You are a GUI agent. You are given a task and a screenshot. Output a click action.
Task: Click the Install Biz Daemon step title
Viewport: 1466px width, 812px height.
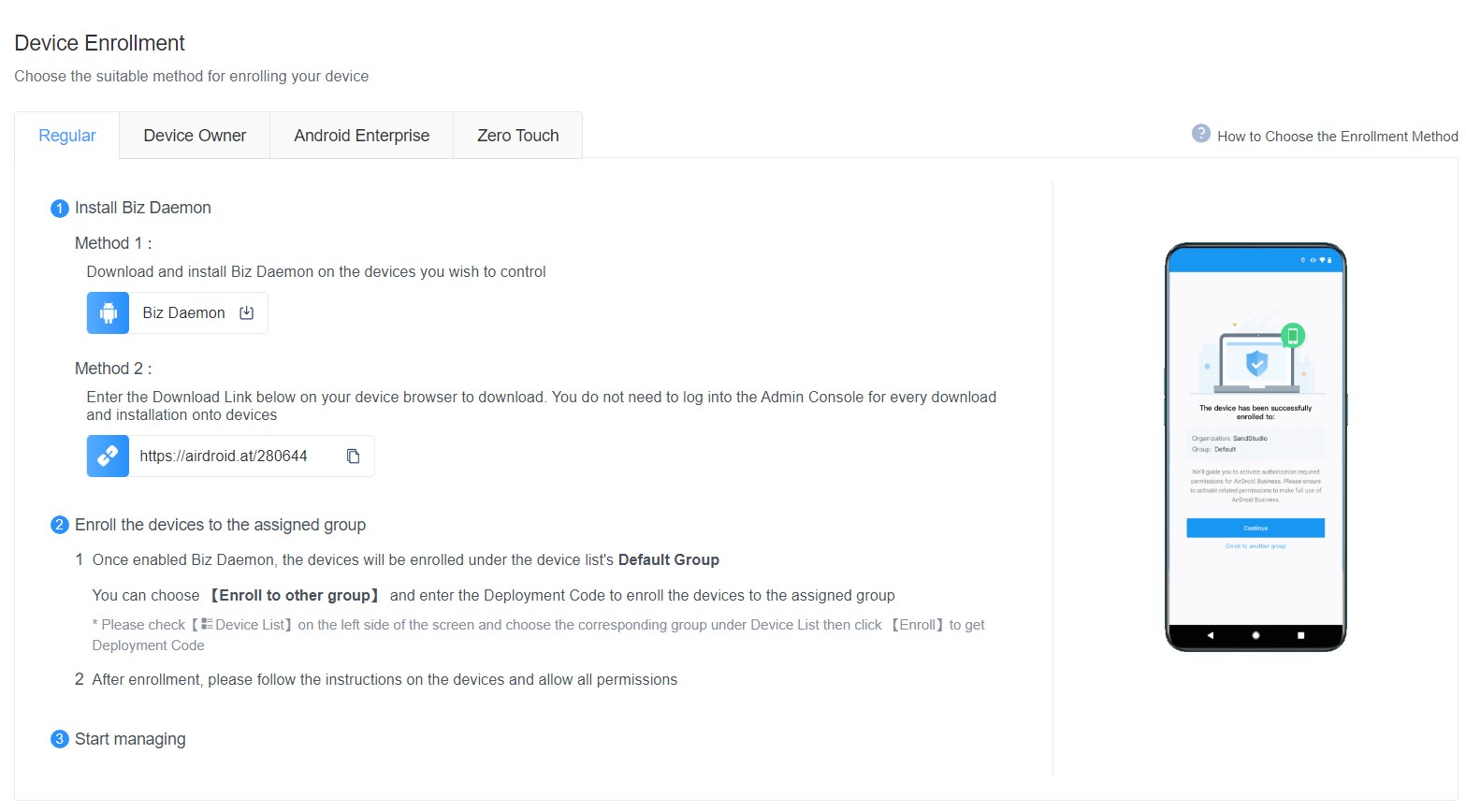coord(143,208)
